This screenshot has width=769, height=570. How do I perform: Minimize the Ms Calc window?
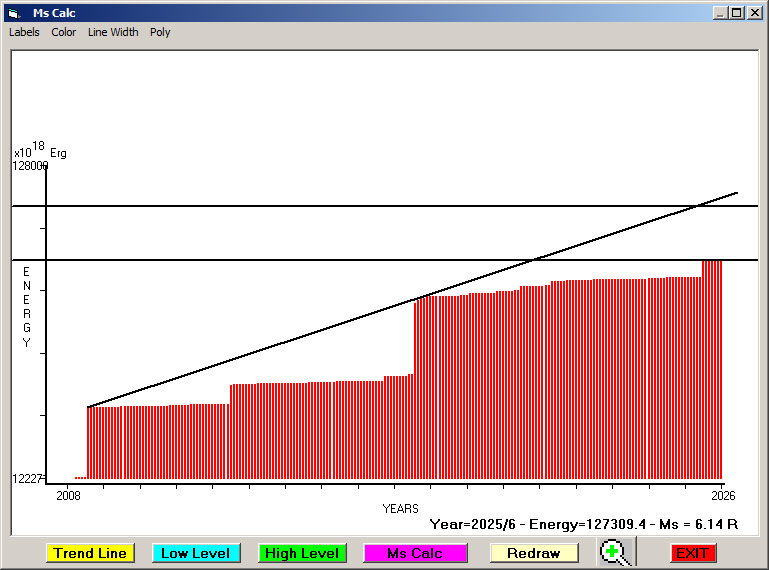click(720, 13)
